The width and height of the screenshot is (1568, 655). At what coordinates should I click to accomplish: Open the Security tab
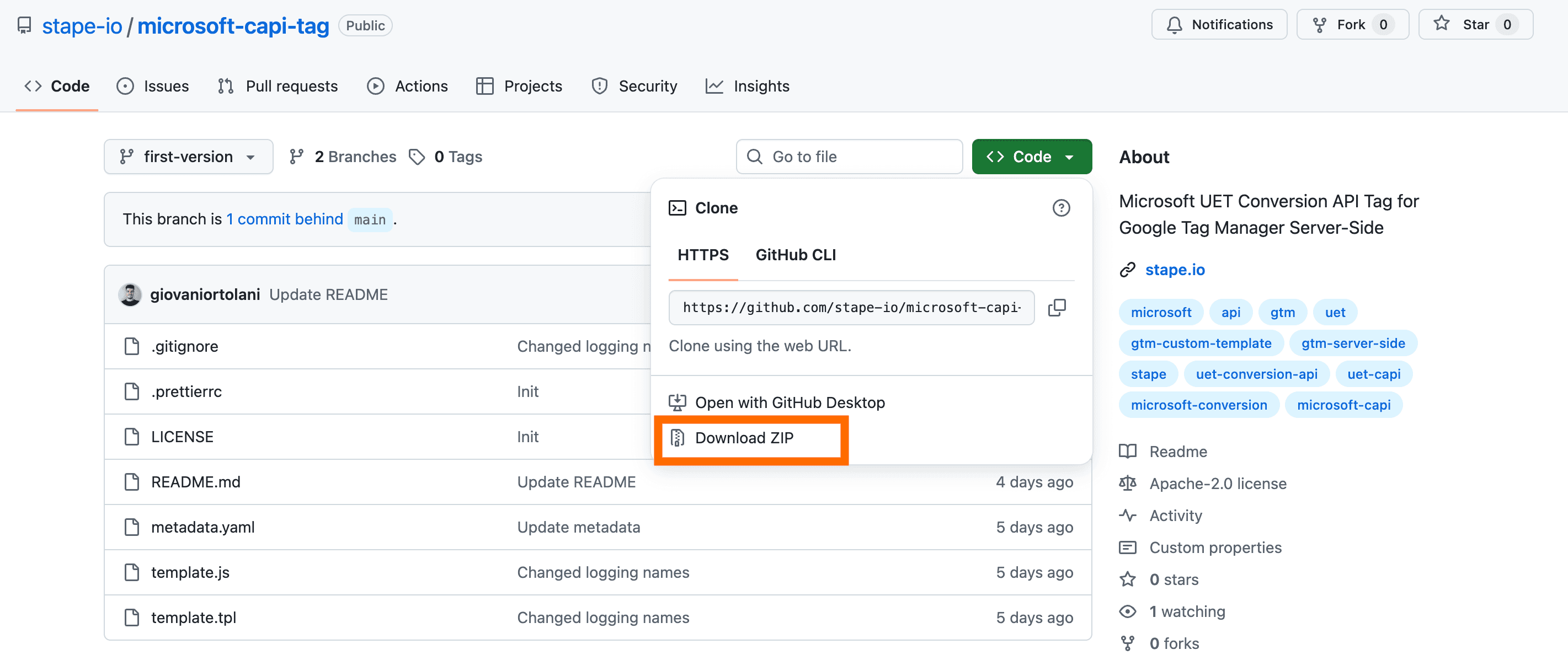click(x=634, y=87)
